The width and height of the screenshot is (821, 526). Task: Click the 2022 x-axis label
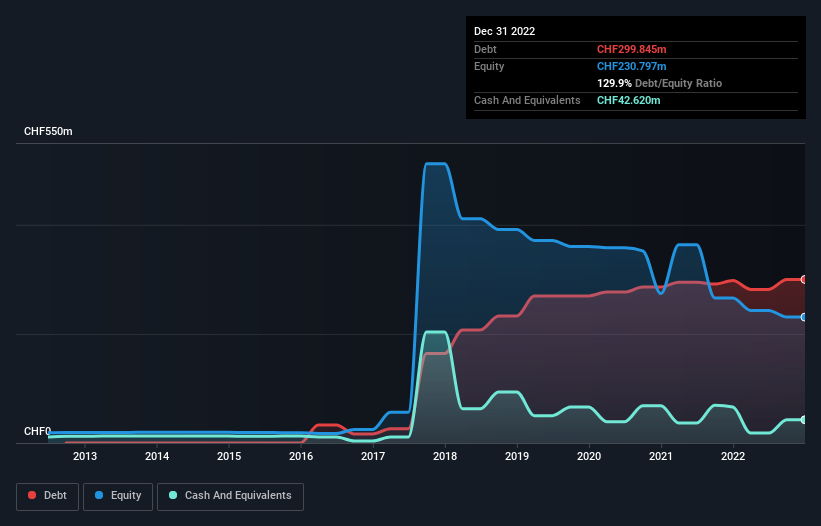733,456
